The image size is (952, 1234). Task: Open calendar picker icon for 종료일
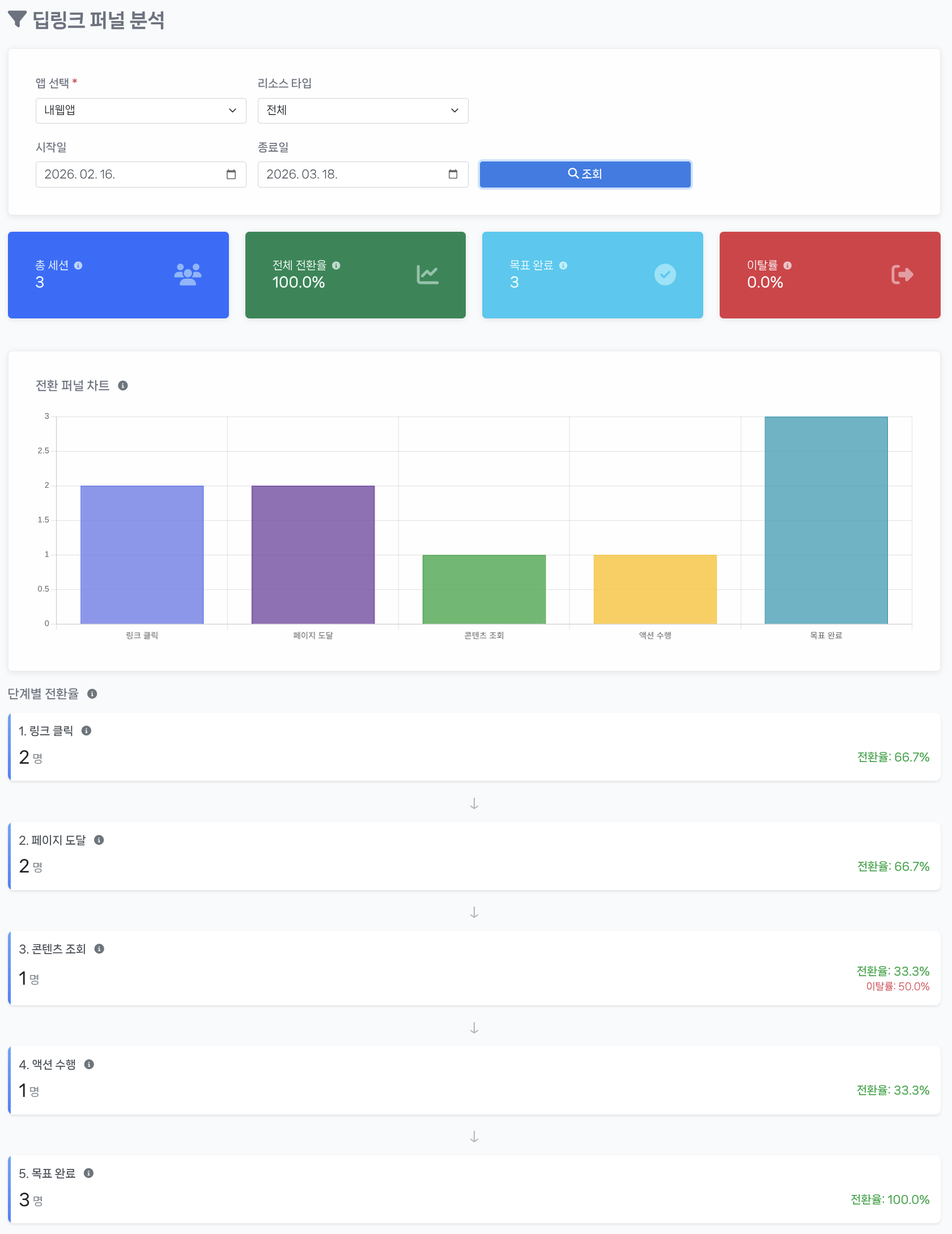453,175
